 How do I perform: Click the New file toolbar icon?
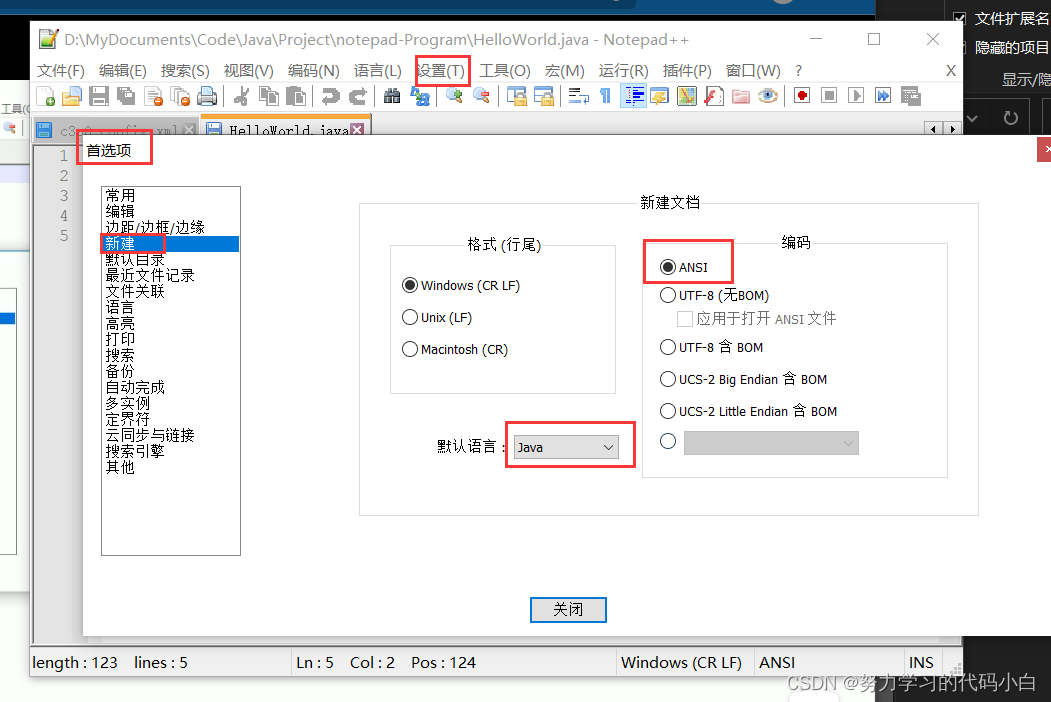(46, 97)
